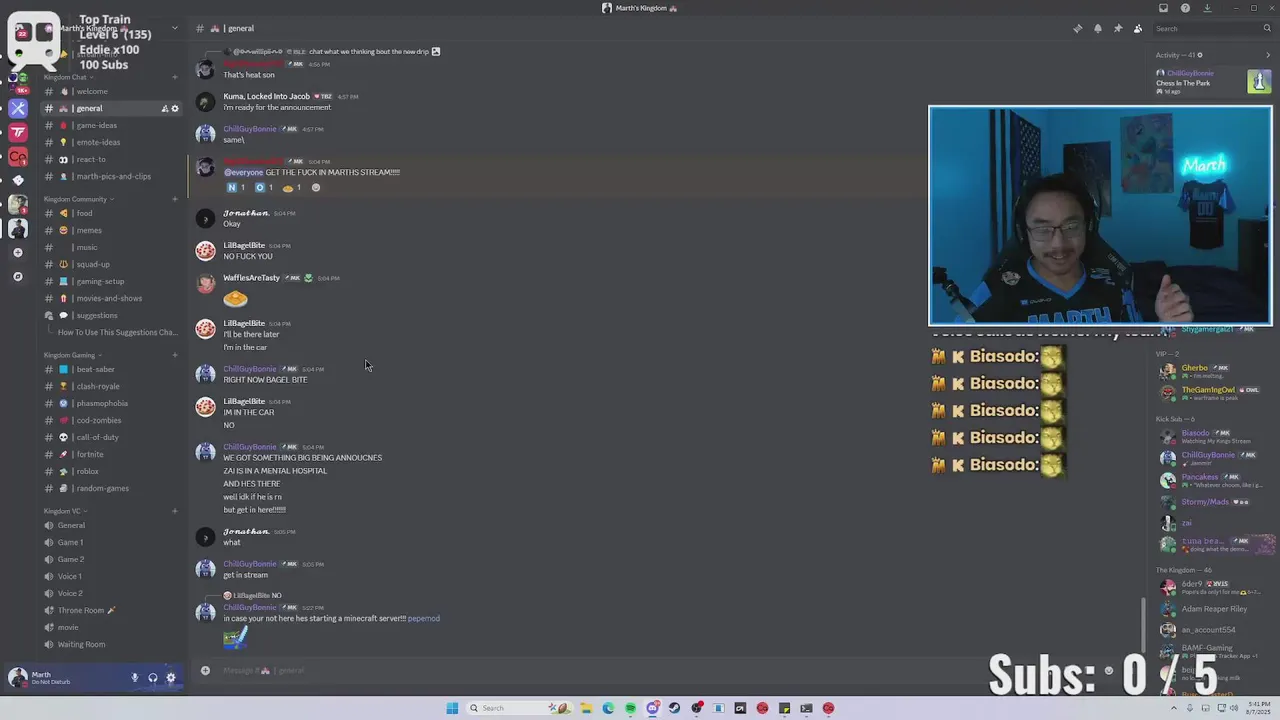The height and width of the screenshot is (720, 1280).
Task: Open Discord help icon
Action: [x=1185, y=8]
